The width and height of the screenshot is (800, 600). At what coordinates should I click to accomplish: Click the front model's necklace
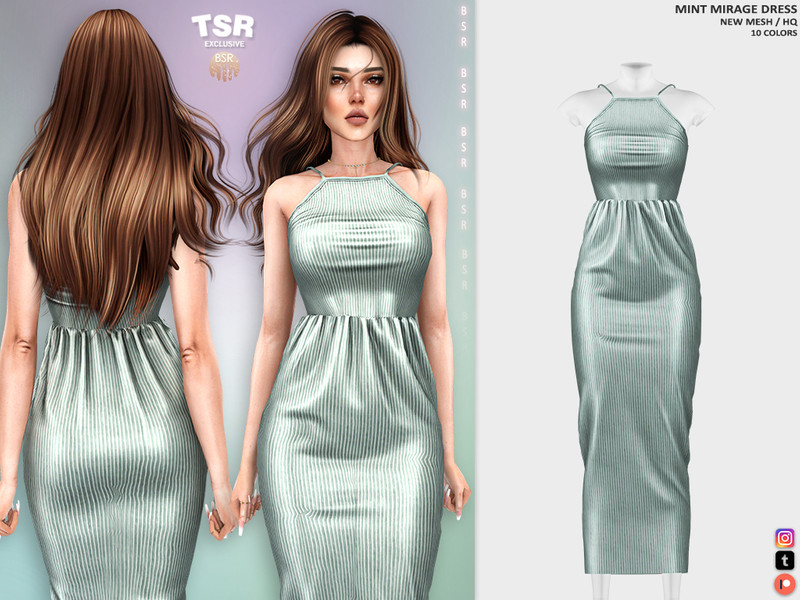pos(350,158)
